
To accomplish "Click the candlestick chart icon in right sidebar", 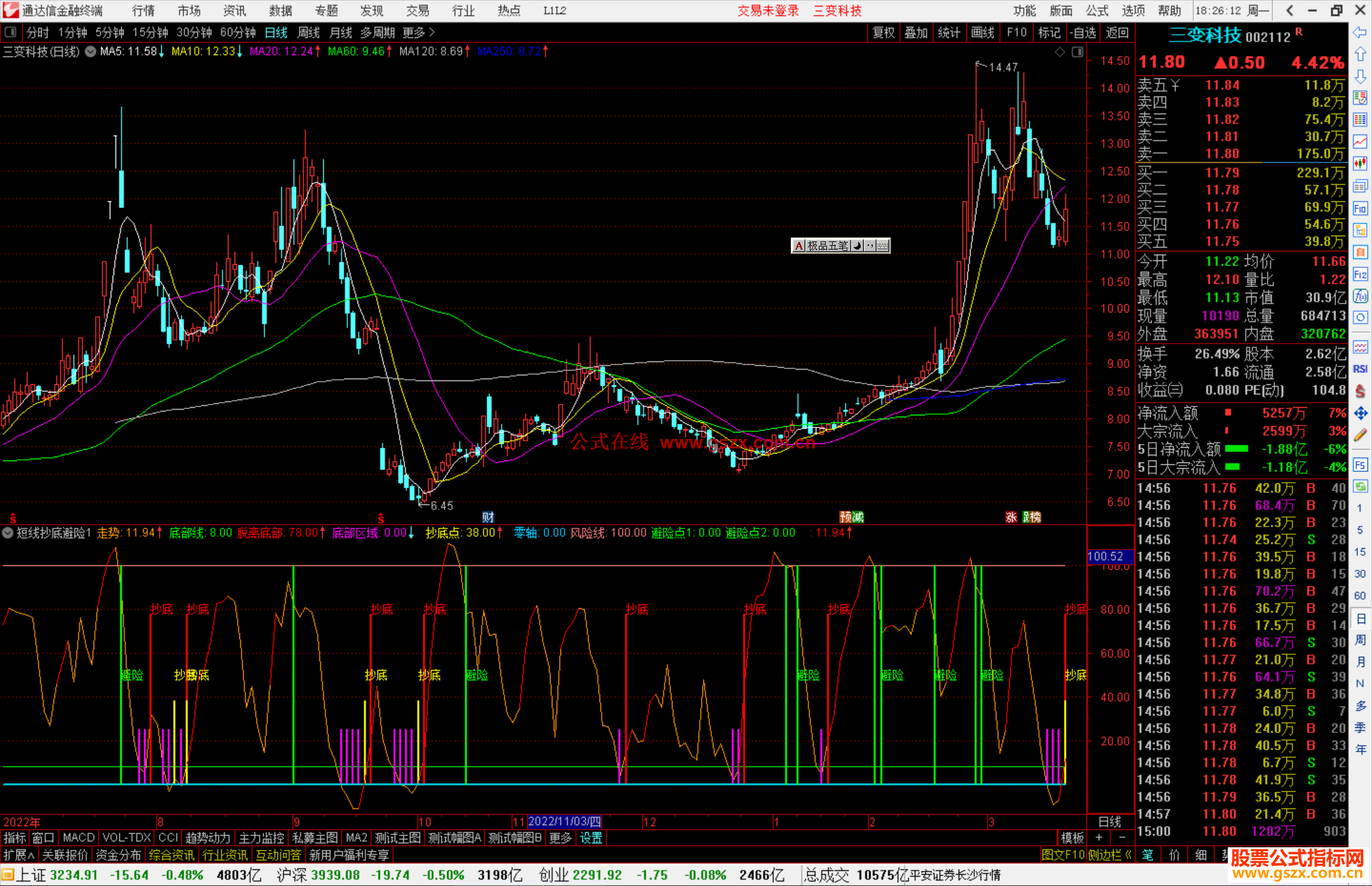I will 1360,164.
